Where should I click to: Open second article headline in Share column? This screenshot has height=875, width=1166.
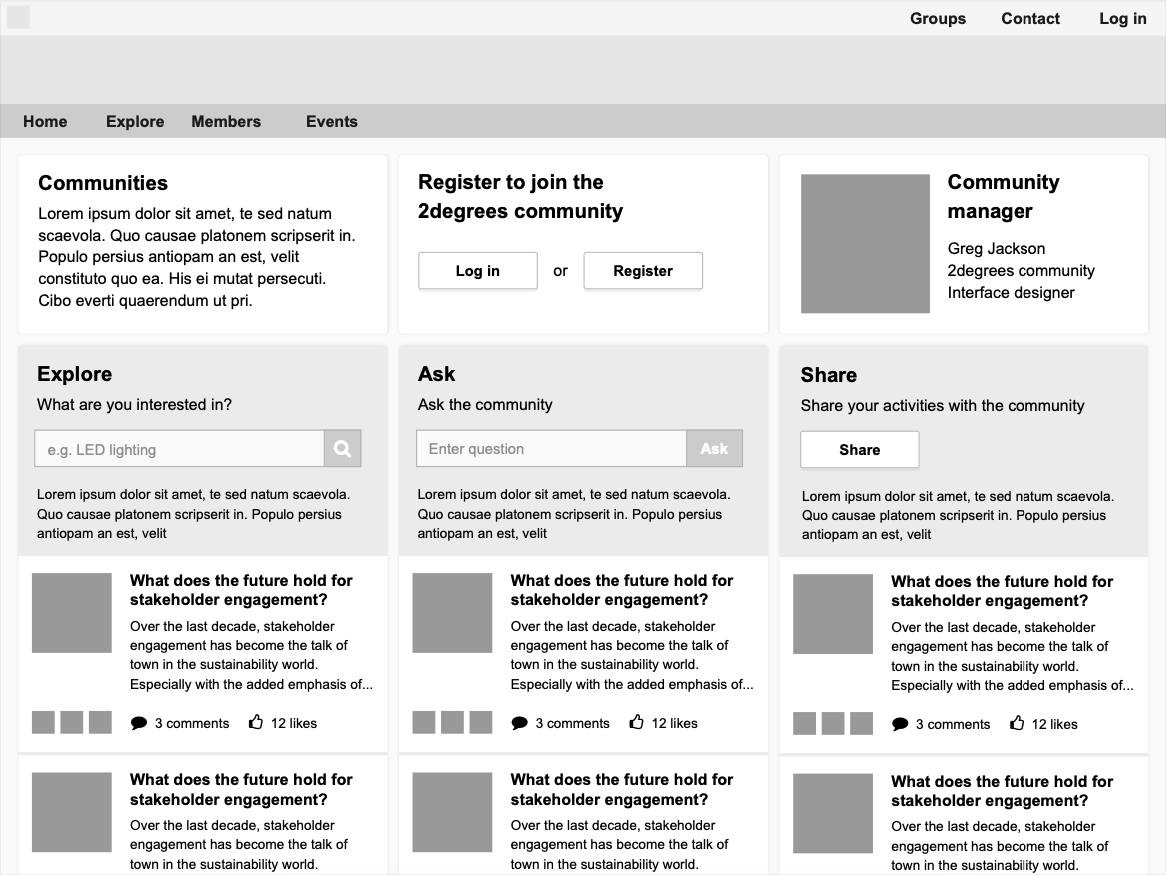1002,791
